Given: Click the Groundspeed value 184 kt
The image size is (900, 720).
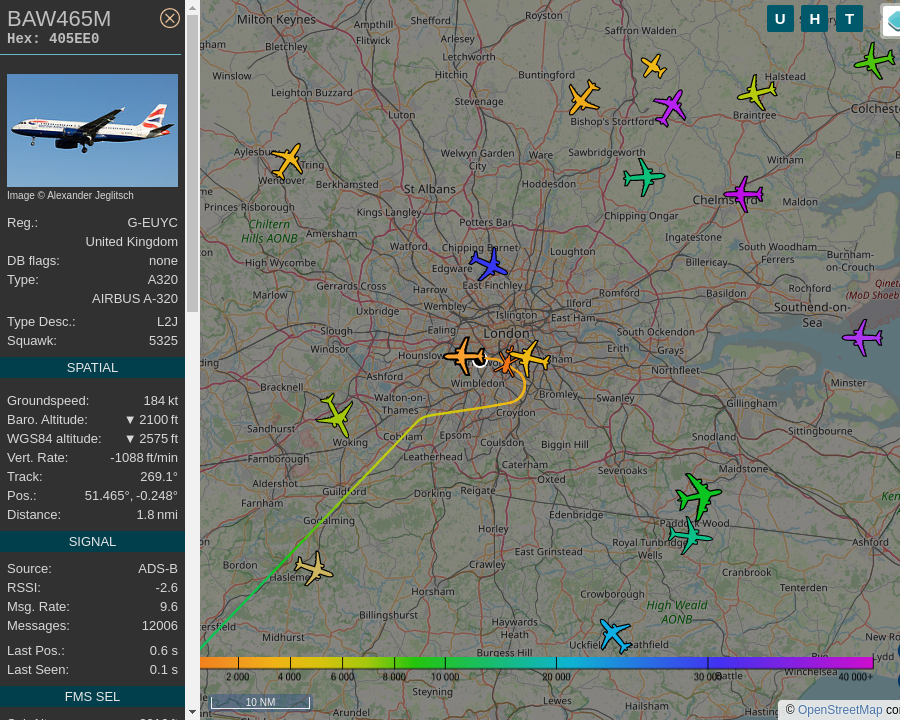Looking at the screenshot, I should (x=161, y=401).
